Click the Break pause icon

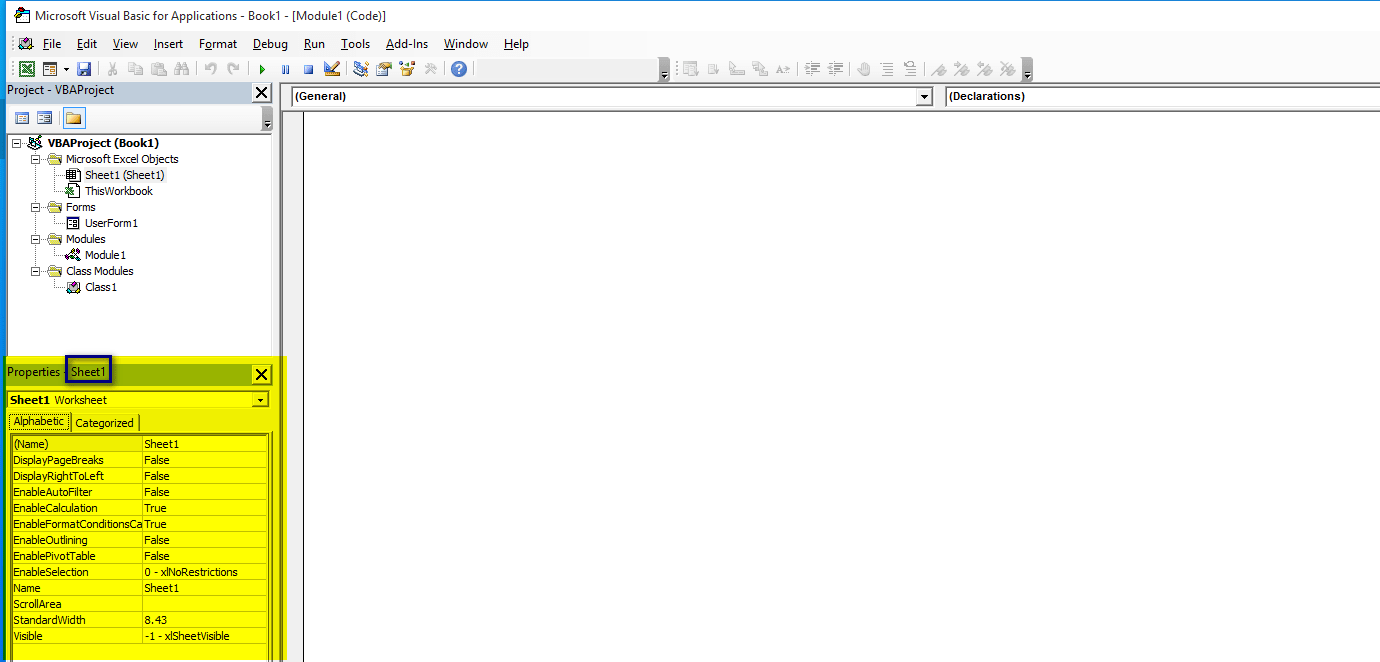285,69
